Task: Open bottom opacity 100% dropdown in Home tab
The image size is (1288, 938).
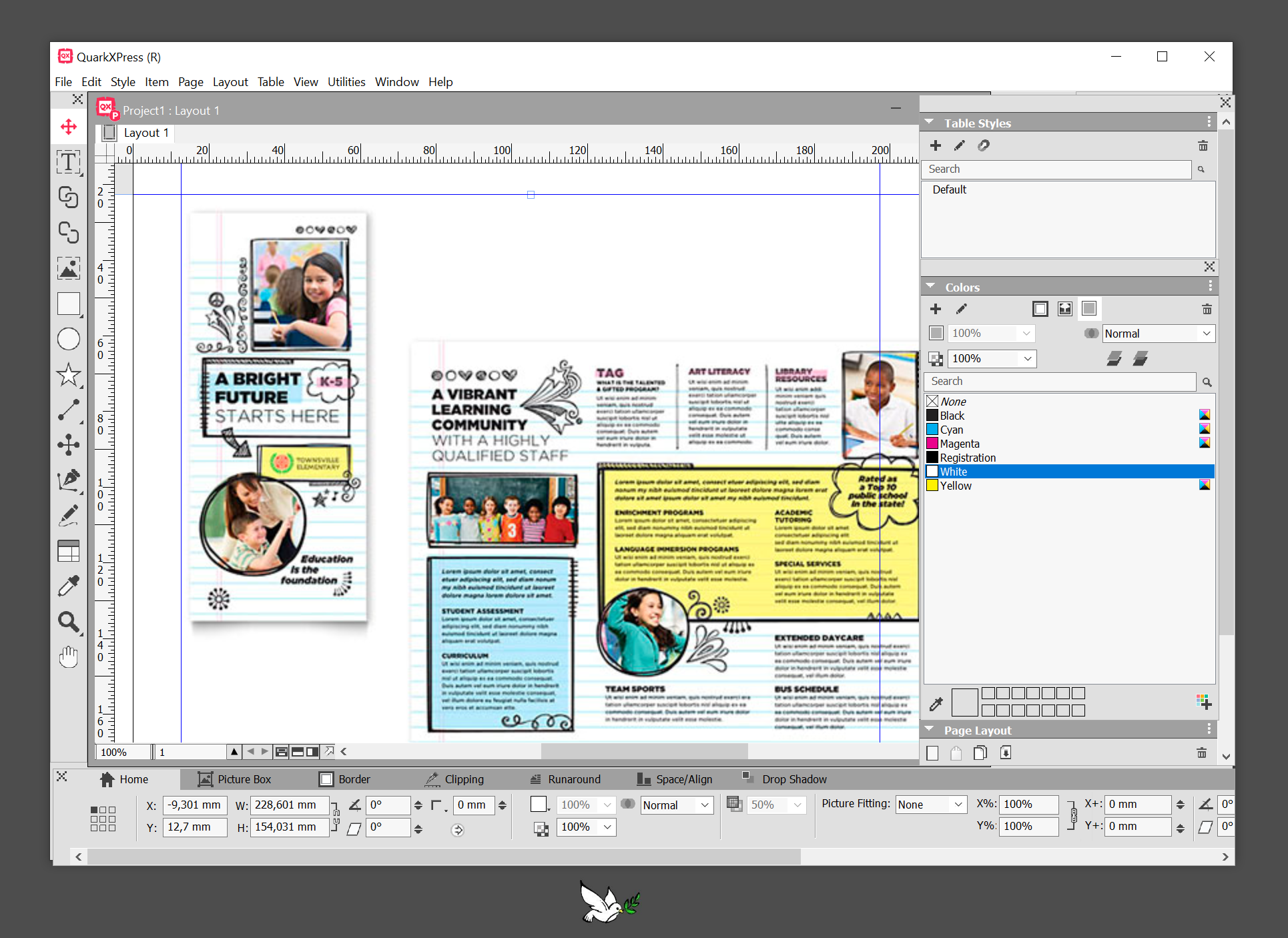Action: [x=586, y=827]
